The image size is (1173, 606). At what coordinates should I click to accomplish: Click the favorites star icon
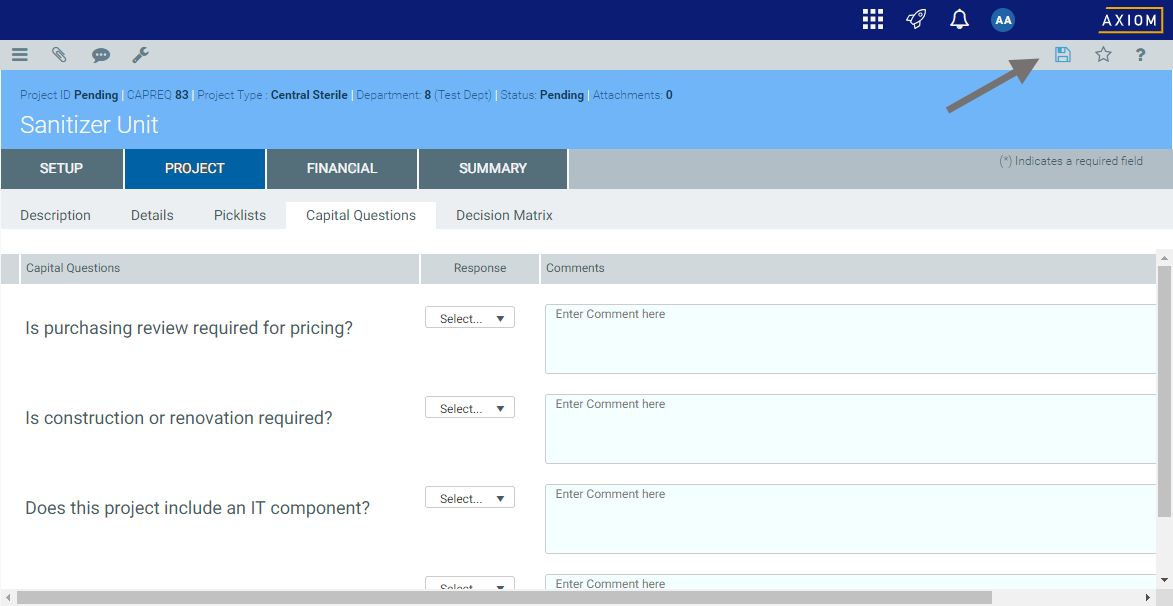pos(1103,55)
